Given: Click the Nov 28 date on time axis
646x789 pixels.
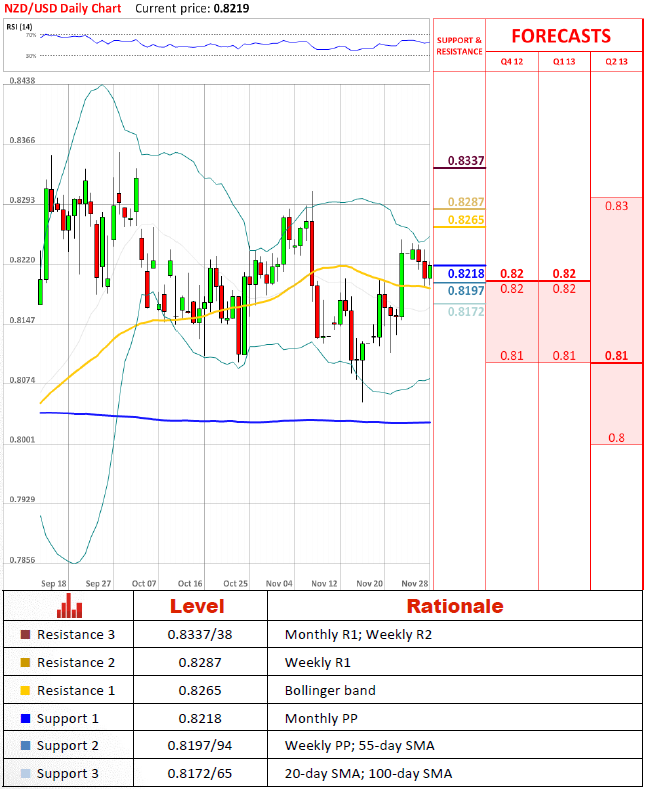Looking at the screenshot, I should [415, 582].
